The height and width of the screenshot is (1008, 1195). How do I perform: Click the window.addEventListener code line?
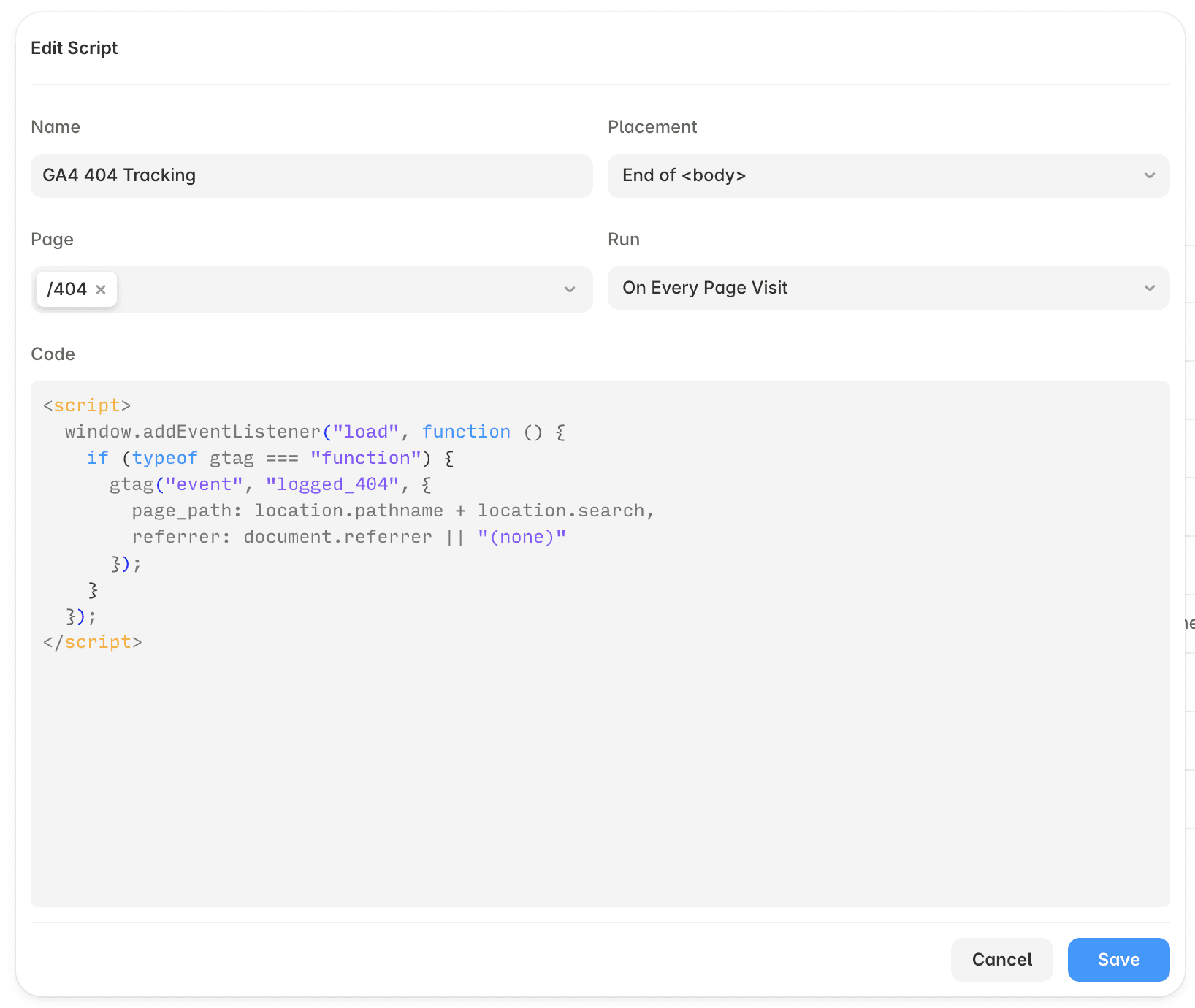pyautogui.click(x=315, y=432)
